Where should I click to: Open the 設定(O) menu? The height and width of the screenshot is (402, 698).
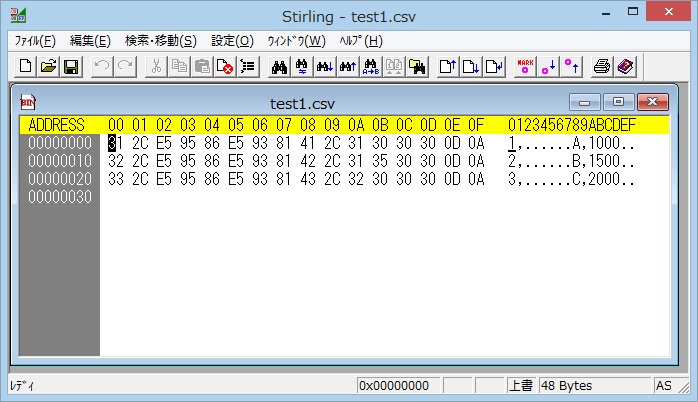click(232, 41)
